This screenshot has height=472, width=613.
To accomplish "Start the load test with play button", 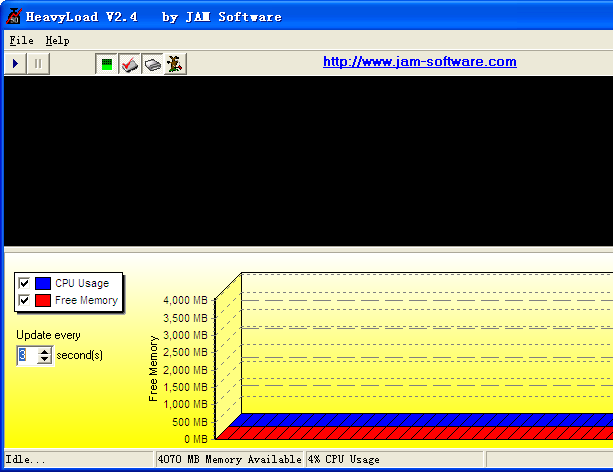I will click(x=16, y=63).
